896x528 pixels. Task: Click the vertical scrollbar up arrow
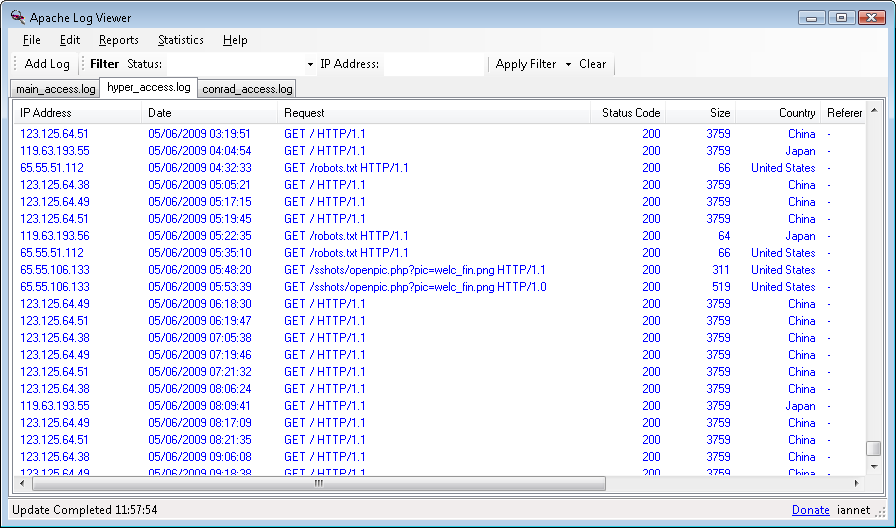tap(874, 110)
